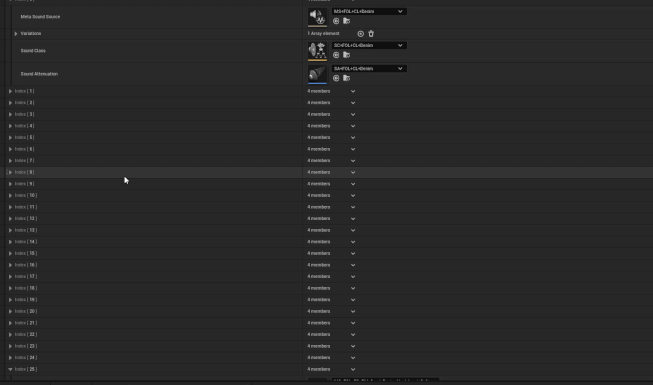Image resolution: width=653 pixels, height=385 pixels.
Task: Click the Meta Sound Source property label
Action: pos(40,17)
